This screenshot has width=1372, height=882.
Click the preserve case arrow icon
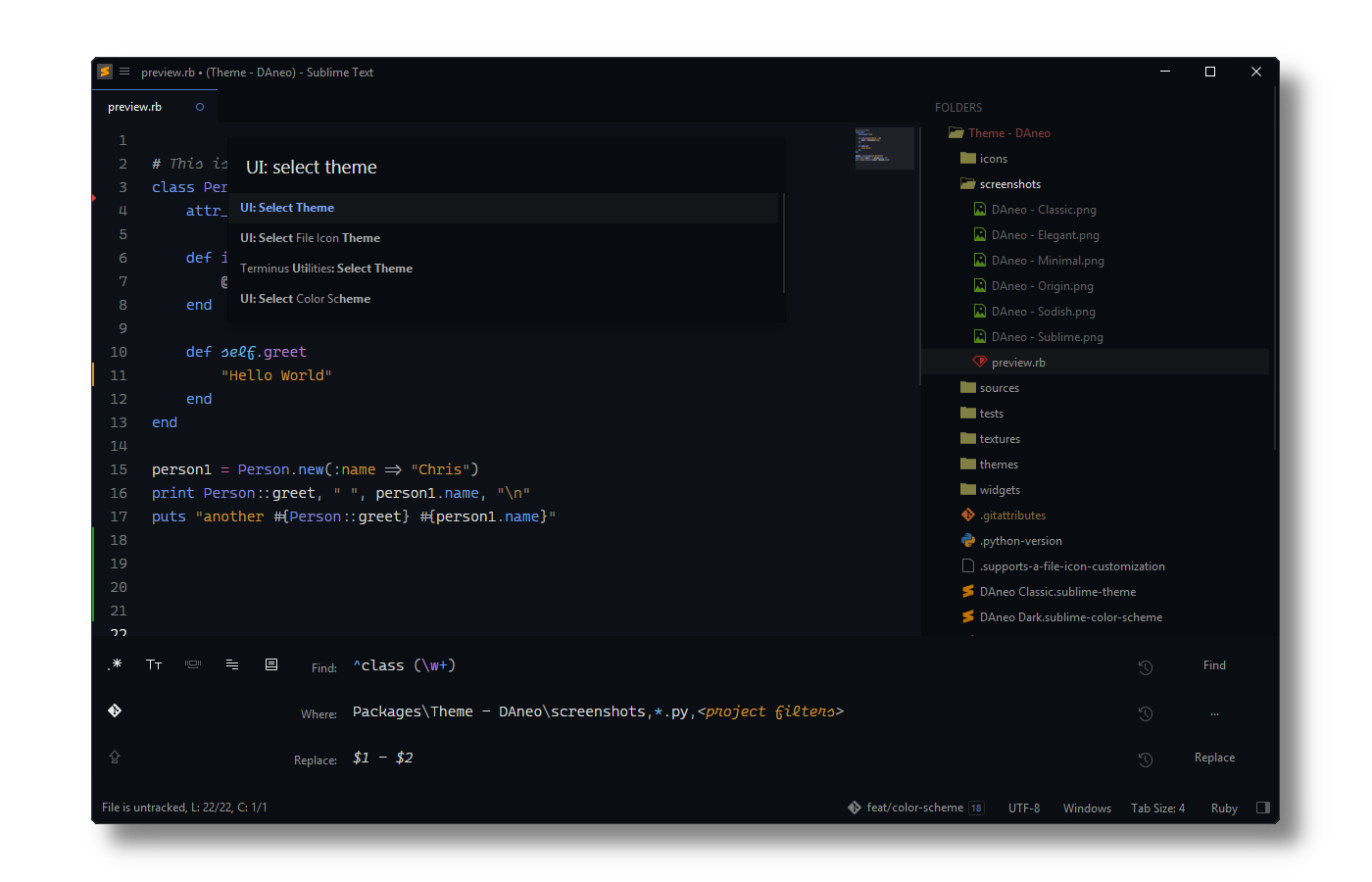point(115,757)
